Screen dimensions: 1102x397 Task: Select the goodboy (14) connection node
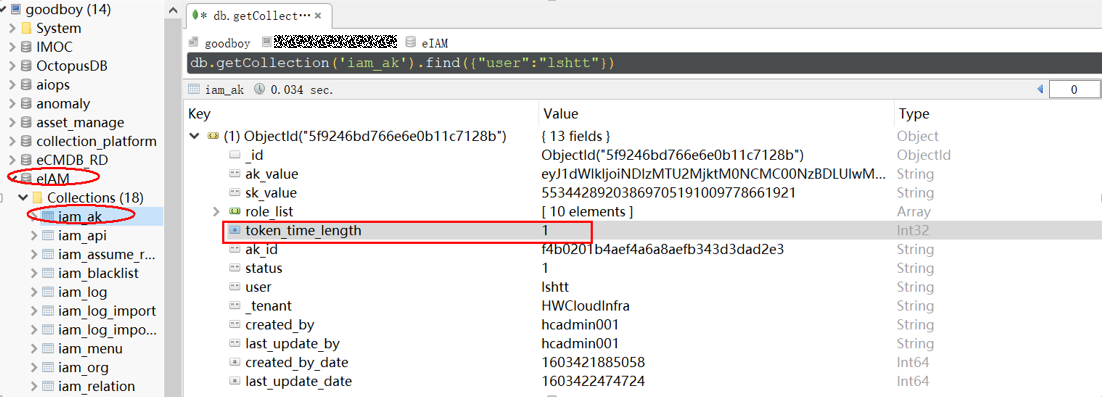click(x=68, y=10)
